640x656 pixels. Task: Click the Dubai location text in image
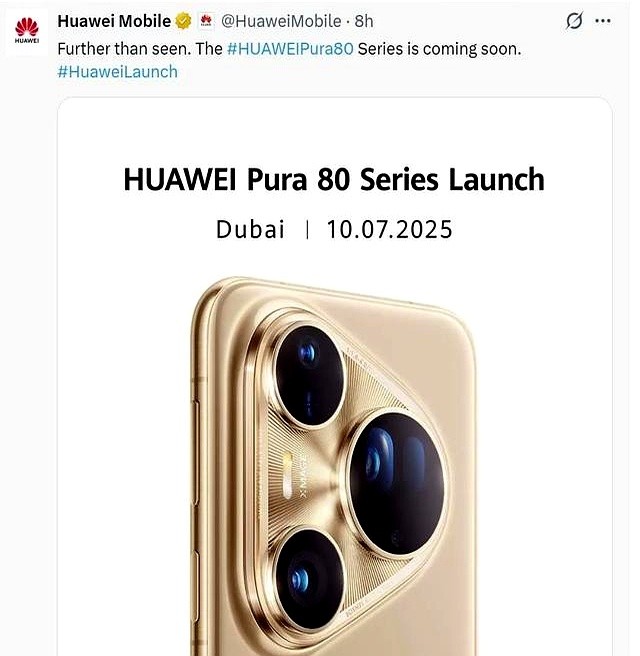(x=250, y=229)
